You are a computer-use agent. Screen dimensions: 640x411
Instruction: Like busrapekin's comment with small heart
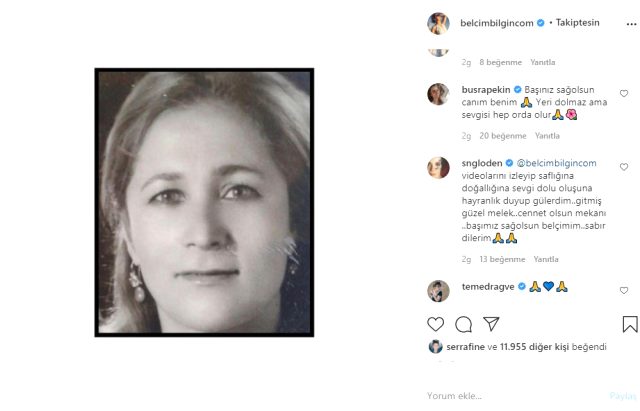point(624,93)
